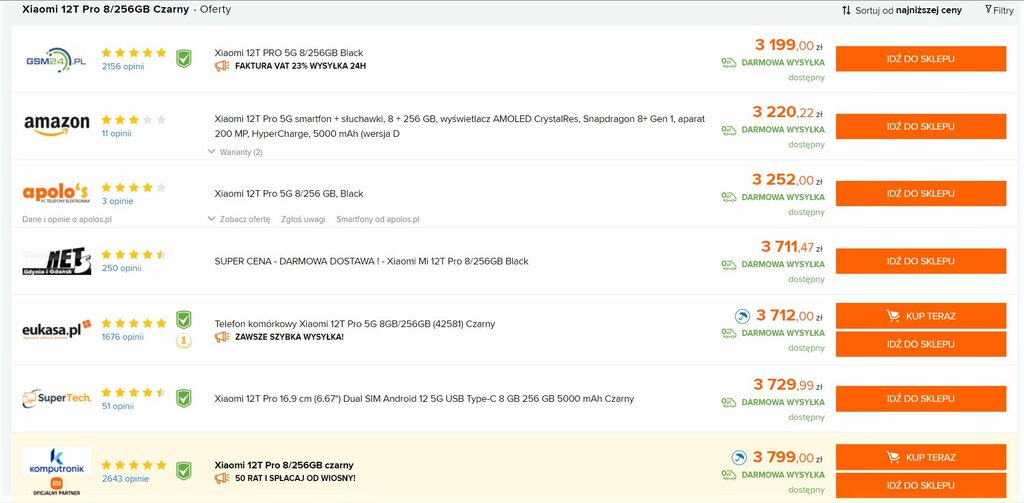Open the NET-S shop logo
Screen dimensions: 1024x503
56,261
